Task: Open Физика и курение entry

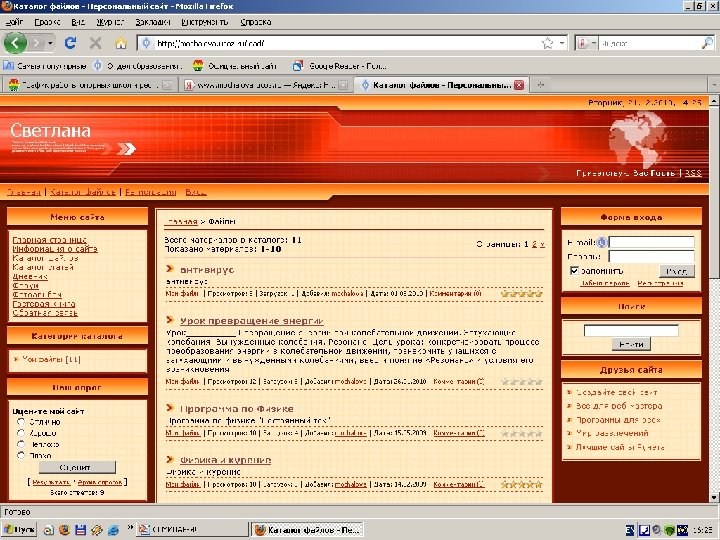Action: pyautogui.click(x=225, y=460)
